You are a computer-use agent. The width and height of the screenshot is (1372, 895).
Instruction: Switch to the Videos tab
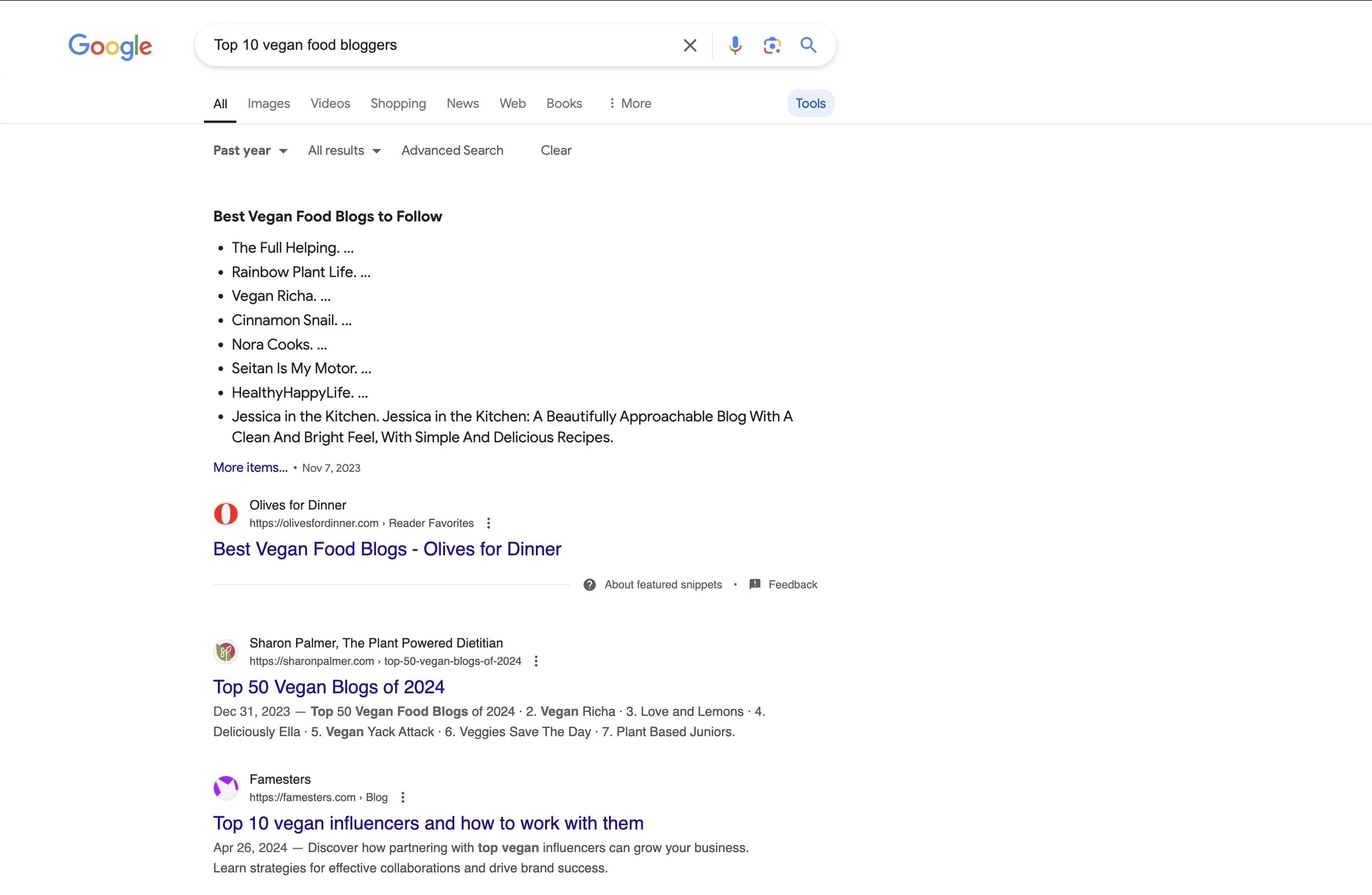(330, 103)
